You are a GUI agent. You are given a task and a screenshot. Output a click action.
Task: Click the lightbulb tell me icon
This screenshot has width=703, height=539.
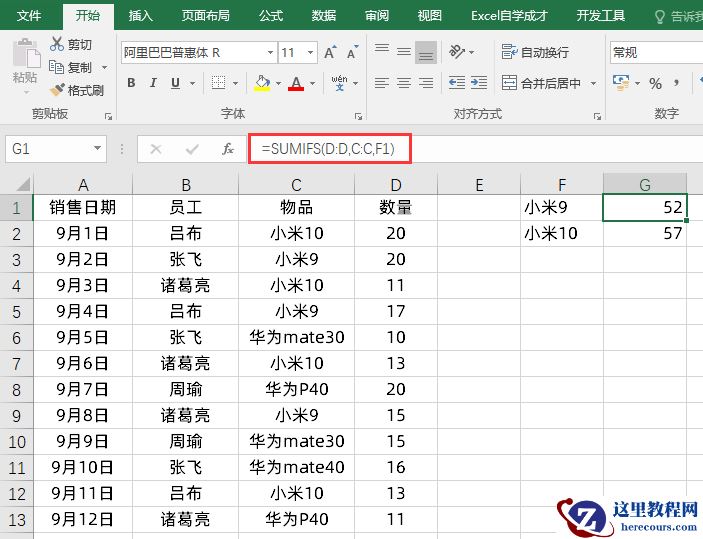[659, 17]
